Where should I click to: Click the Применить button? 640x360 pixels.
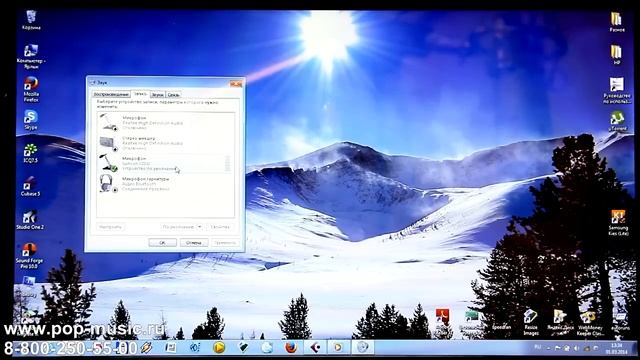point(225,242)
